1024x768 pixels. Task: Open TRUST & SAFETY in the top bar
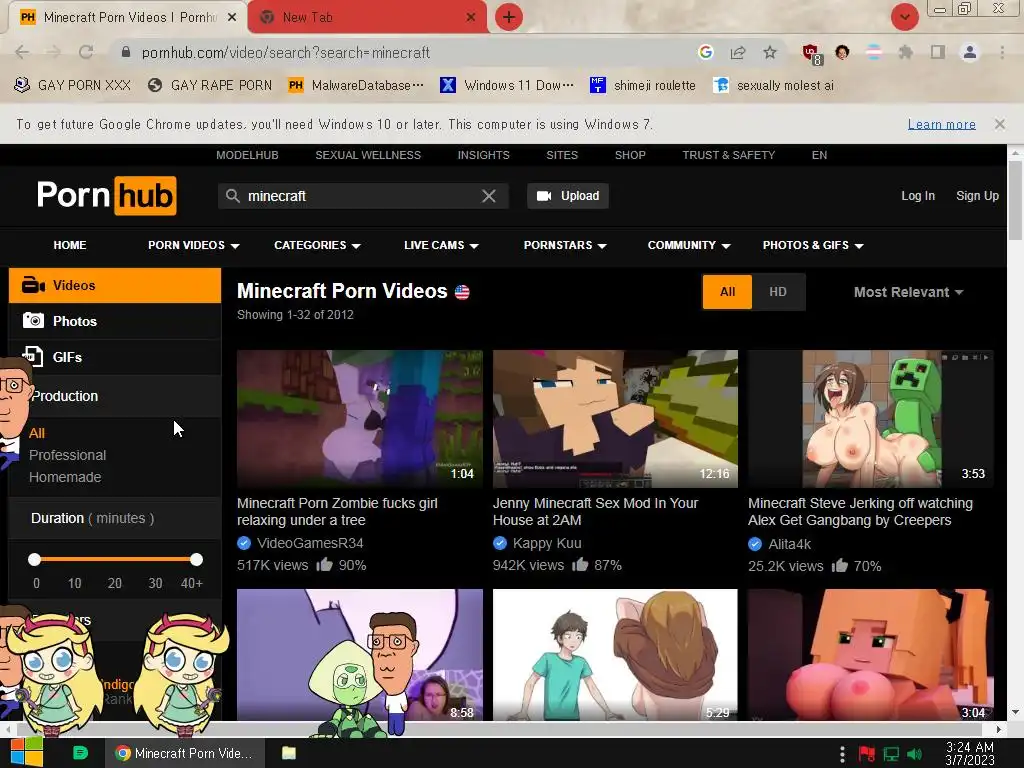click(x=729, y=155)
